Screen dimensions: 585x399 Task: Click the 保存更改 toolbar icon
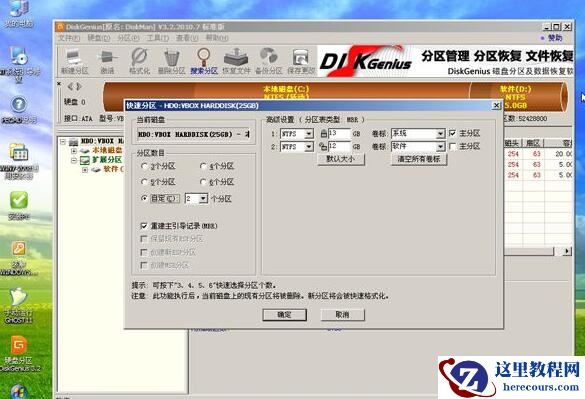pos(301,62)
